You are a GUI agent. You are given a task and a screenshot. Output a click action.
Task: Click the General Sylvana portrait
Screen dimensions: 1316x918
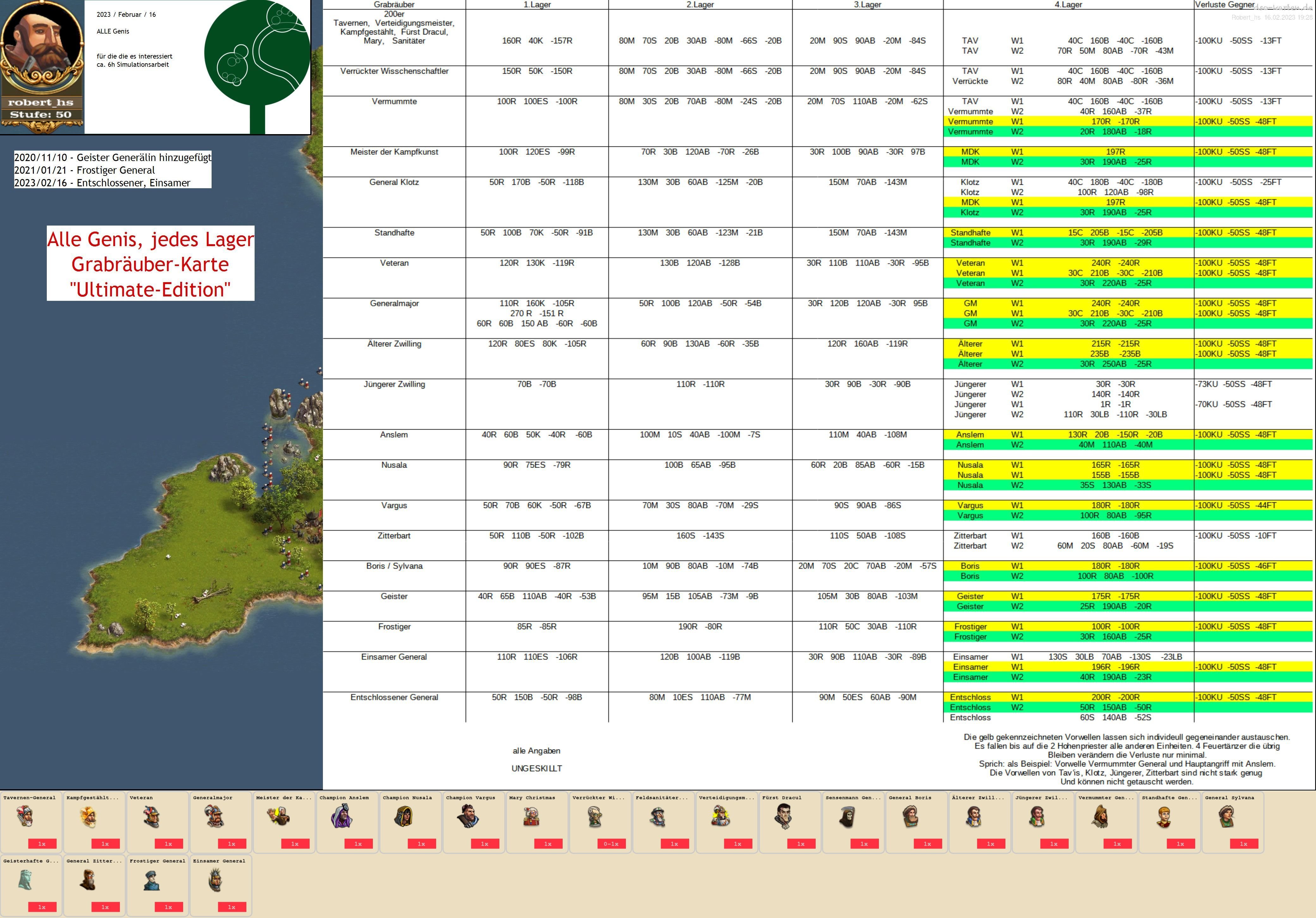click(x=1226, y=816)
